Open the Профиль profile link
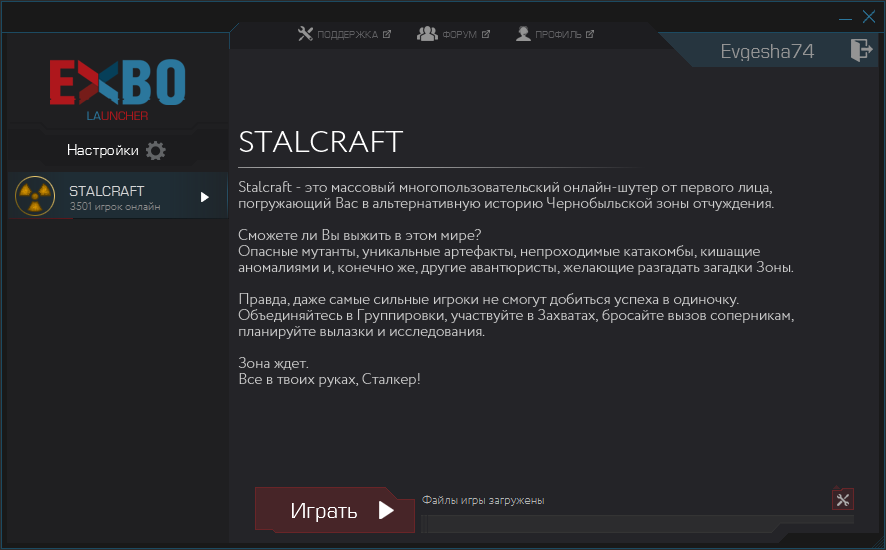 coord(555,34)
